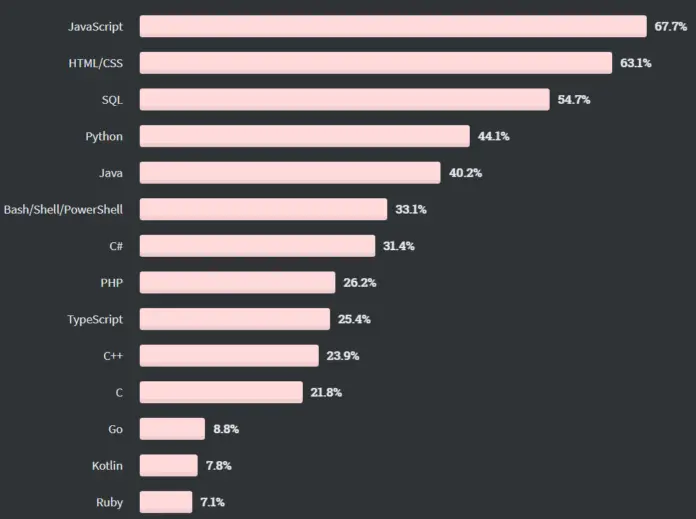Viewport: 696px width, 519px height.
Task: Click the TypeScript bar
Action: pyautogui.click(x=235, y=319)
